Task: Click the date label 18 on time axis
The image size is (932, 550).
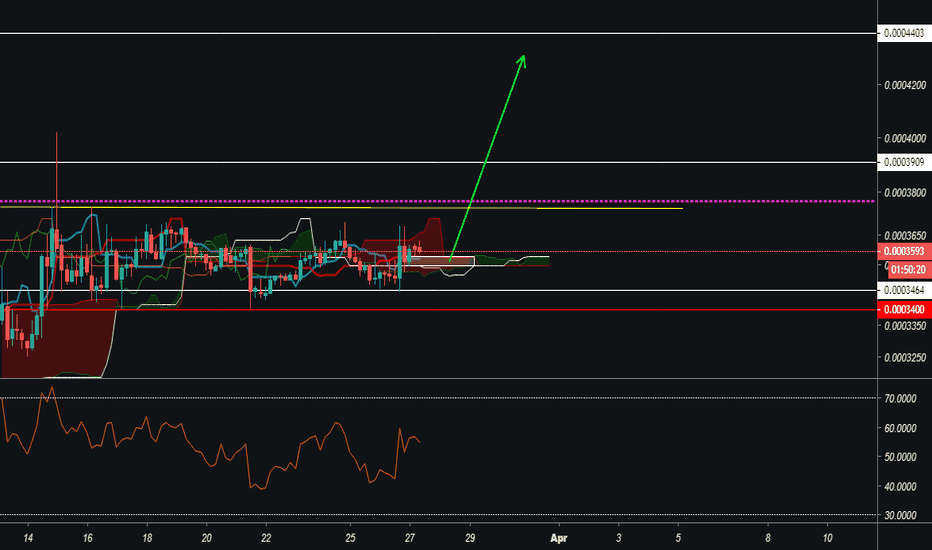Action: (147, 538)
